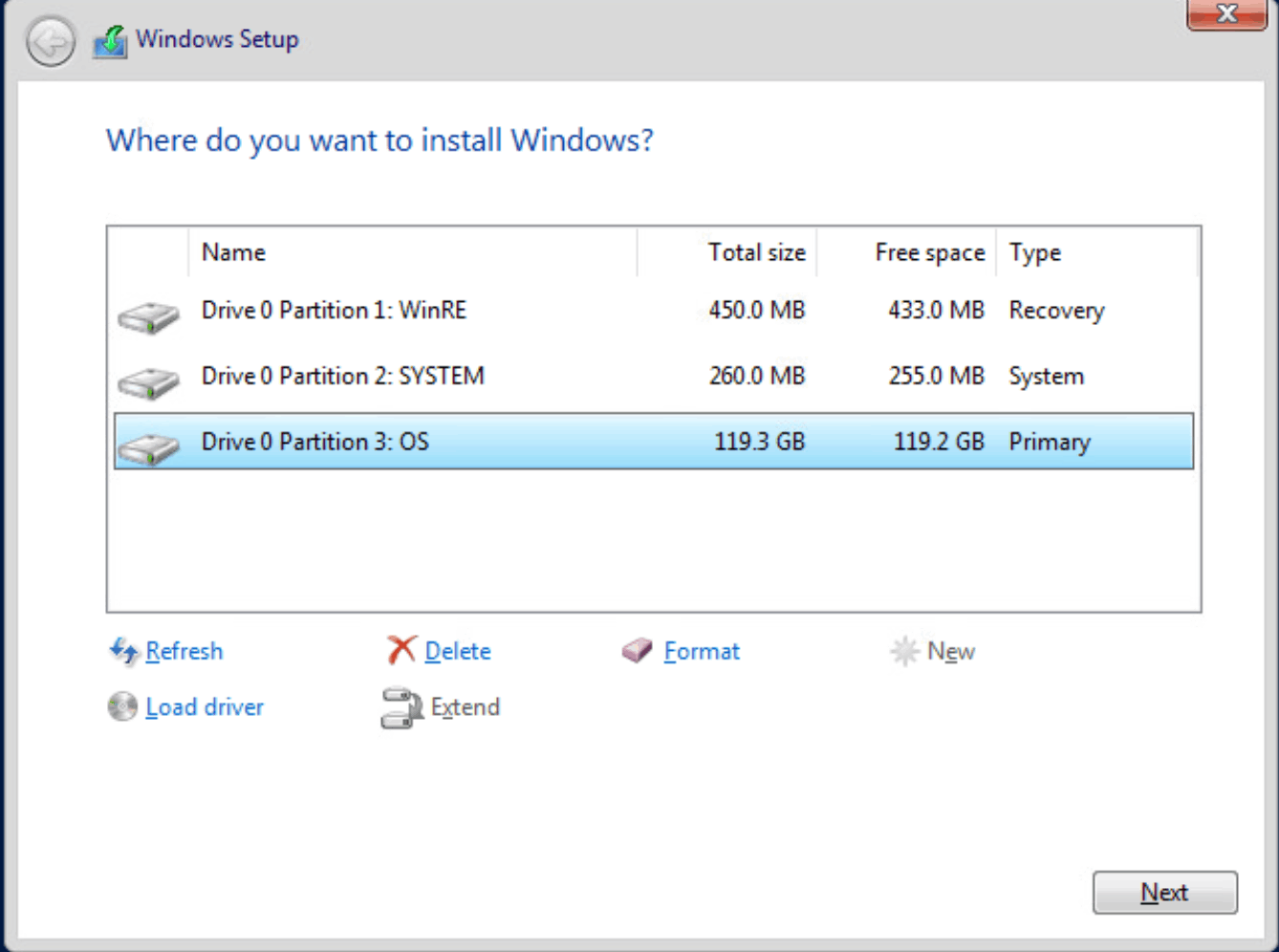Select the Format link
Screen dimensions: 1279x952
(702, 651)
